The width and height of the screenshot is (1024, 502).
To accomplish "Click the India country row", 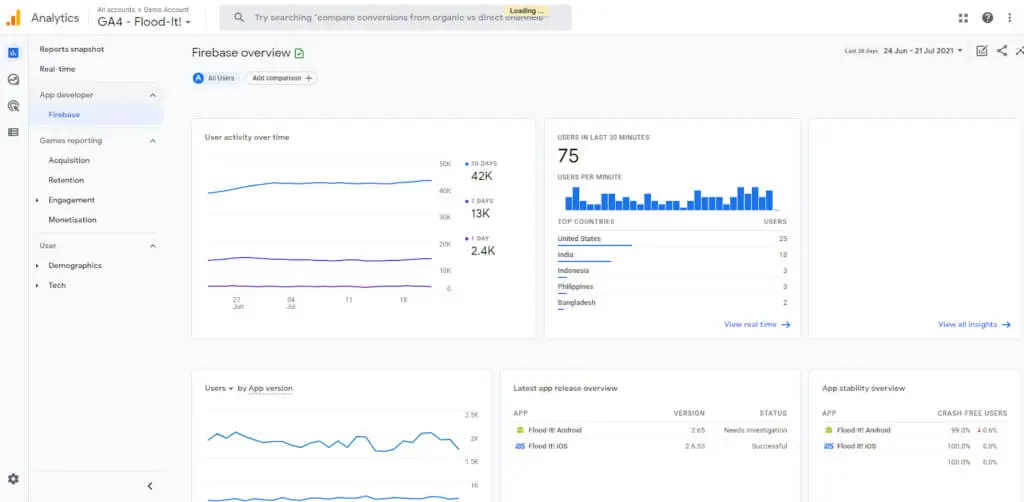I will 672,255.
